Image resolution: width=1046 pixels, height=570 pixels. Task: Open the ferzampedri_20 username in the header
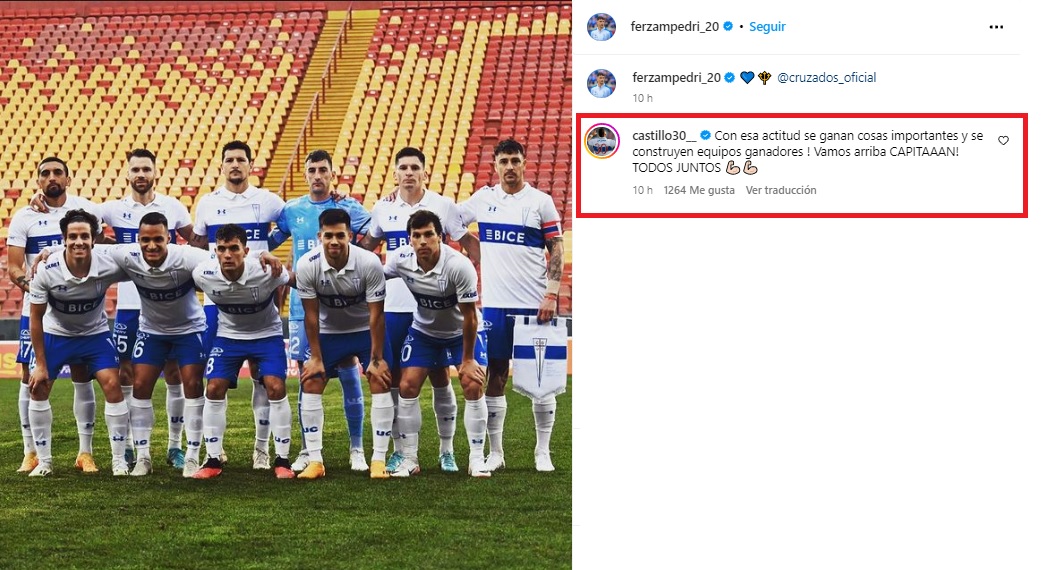[674, 27]
